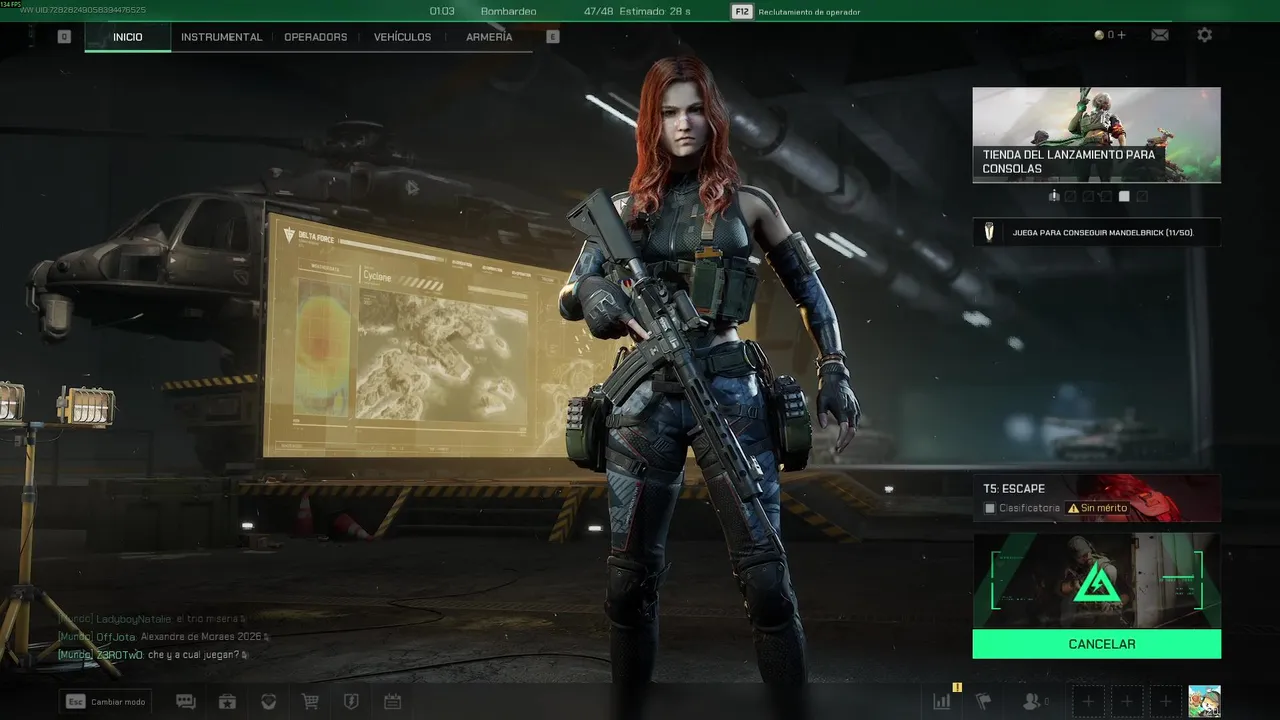Switch to the ARMERÍA tab
This screenshot has width=1280, height=720.
[489, 37]
